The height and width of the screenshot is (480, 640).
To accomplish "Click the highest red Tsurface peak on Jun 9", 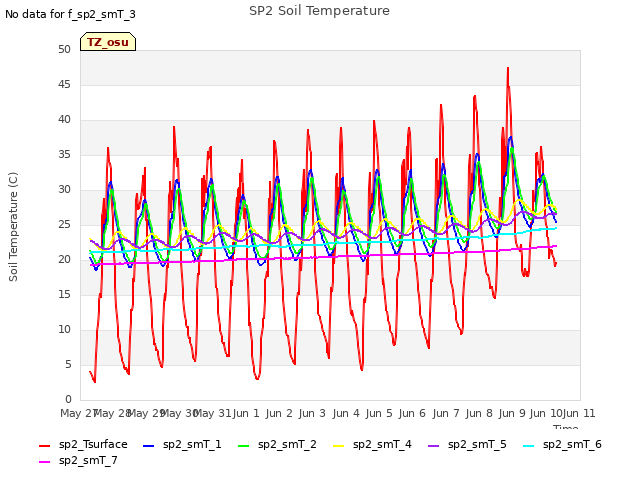I will [x=508, y=68].
